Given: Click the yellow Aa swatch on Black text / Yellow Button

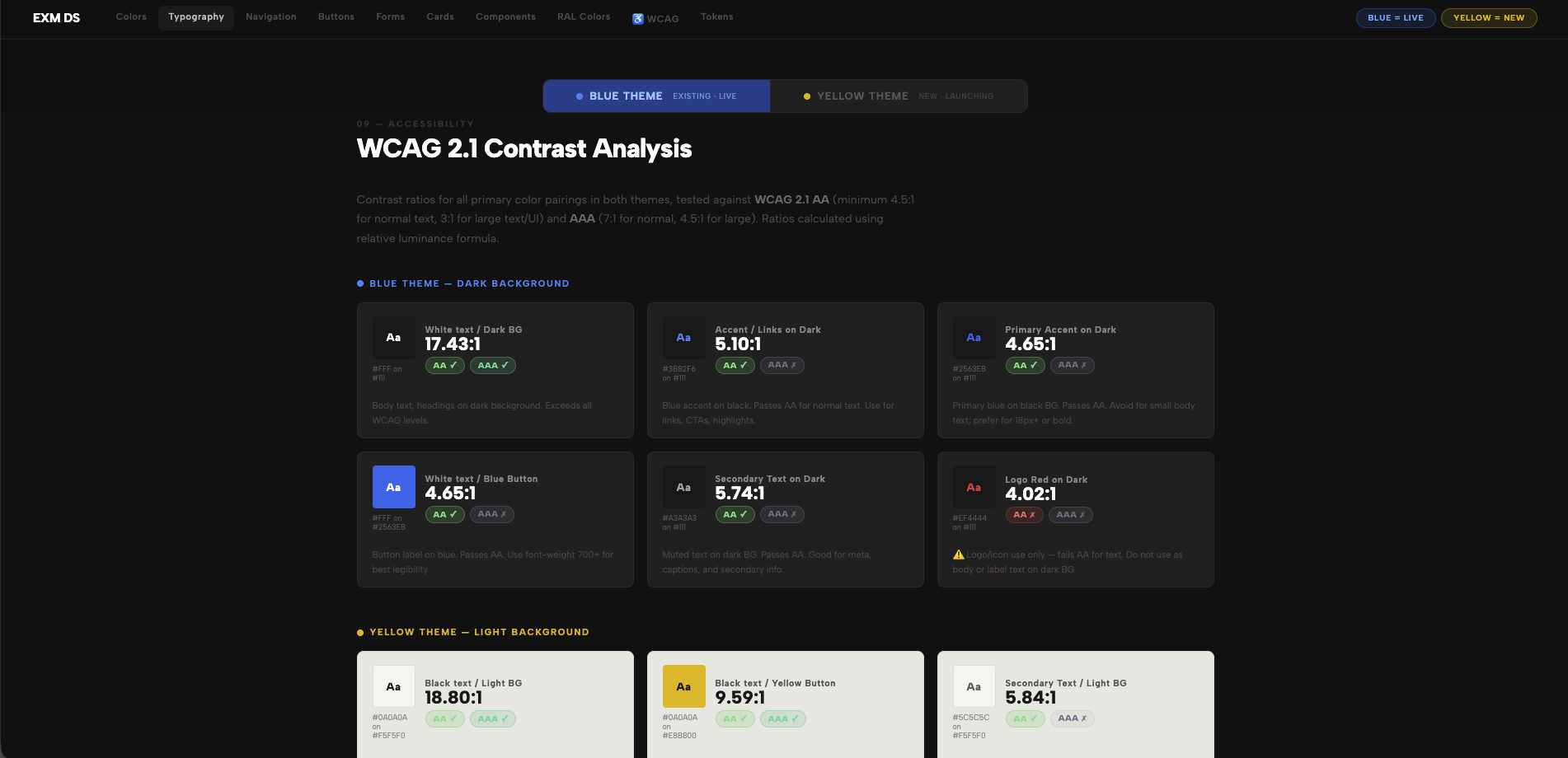Looking at the screenshot, I should pos(683,685).
